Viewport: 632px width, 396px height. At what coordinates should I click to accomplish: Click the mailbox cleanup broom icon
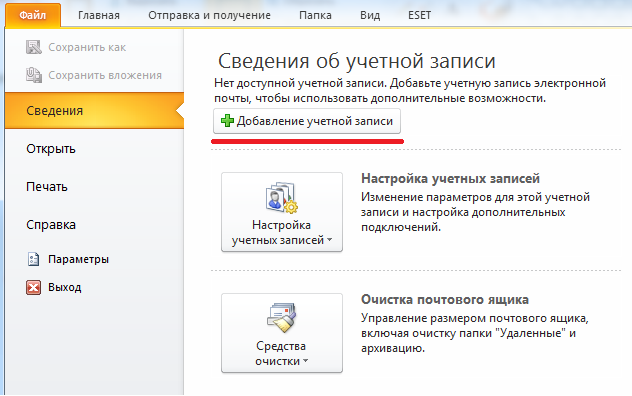282,318
